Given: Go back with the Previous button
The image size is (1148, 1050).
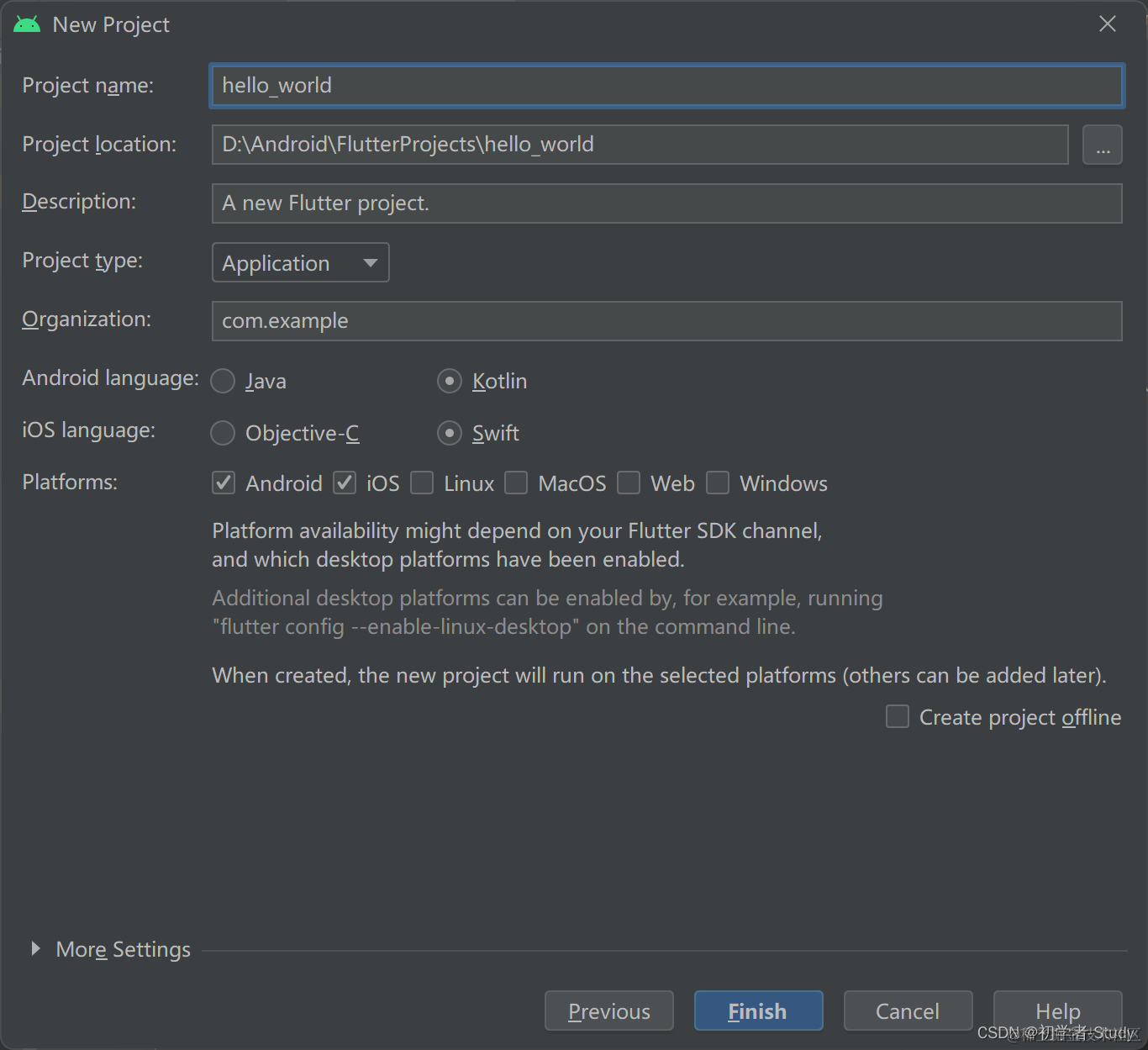Looking at the screenshot, I should (609, 1010).
